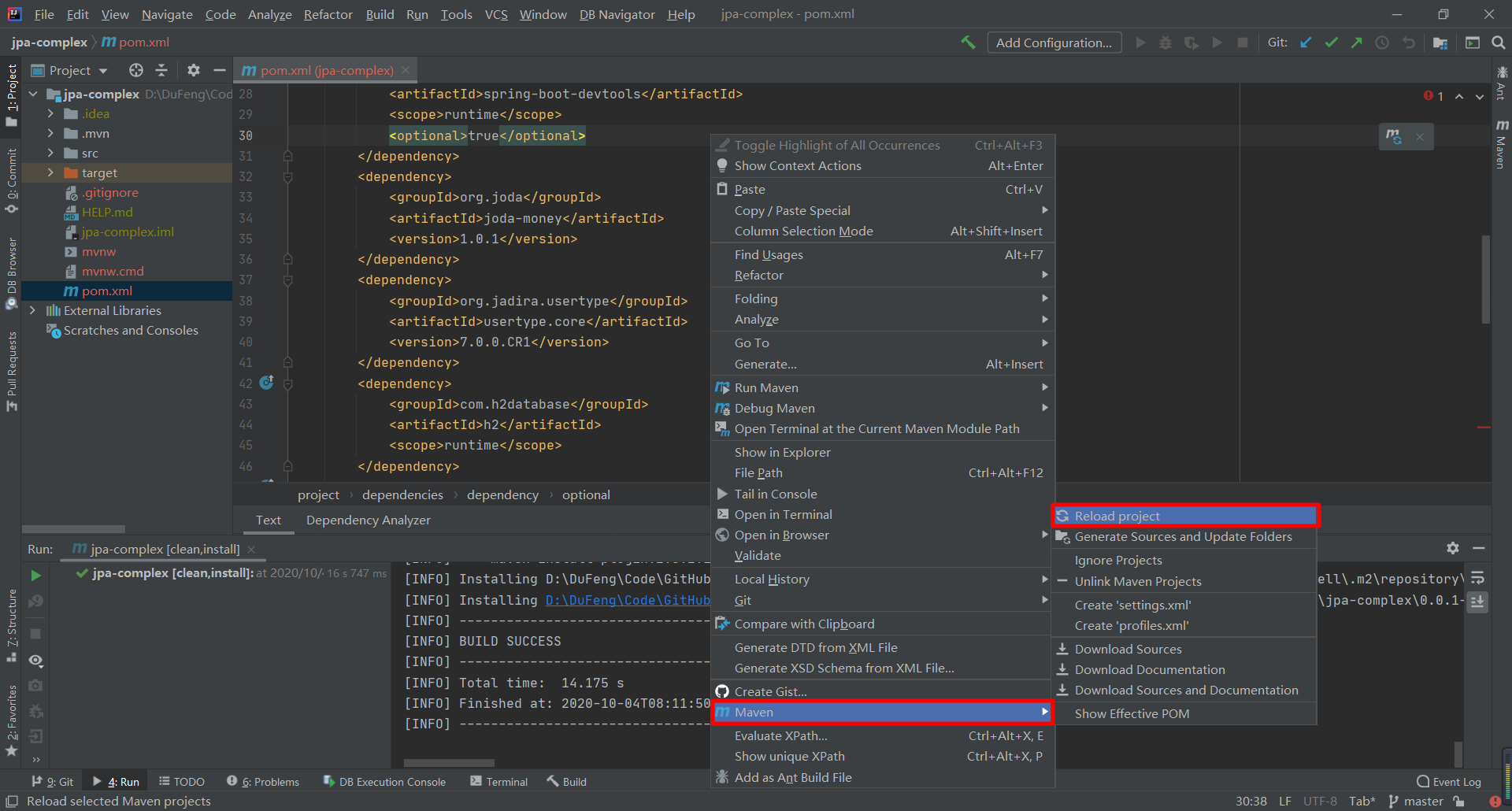This screenshot has width=1512, height=811.
Task: Open Ant tool window on right strip
Action: click(1502, 83)
